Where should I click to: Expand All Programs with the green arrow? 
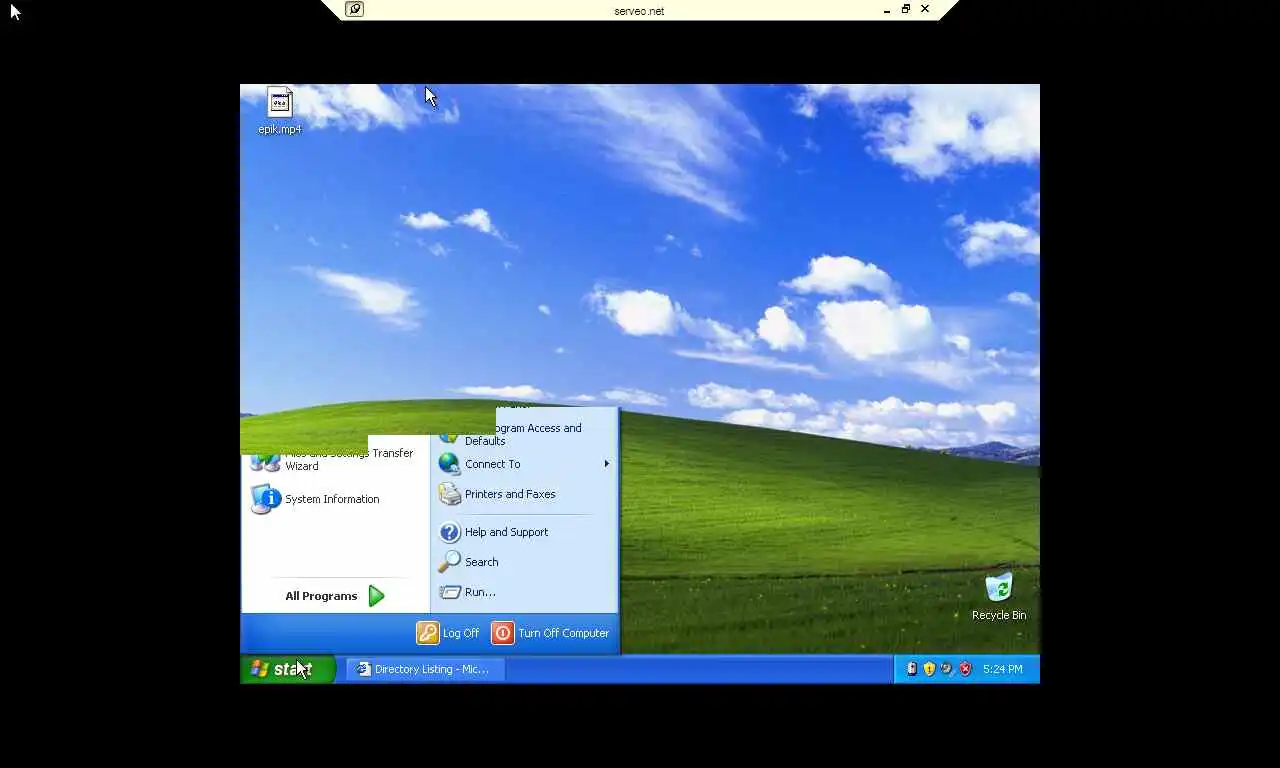point(335,596)
